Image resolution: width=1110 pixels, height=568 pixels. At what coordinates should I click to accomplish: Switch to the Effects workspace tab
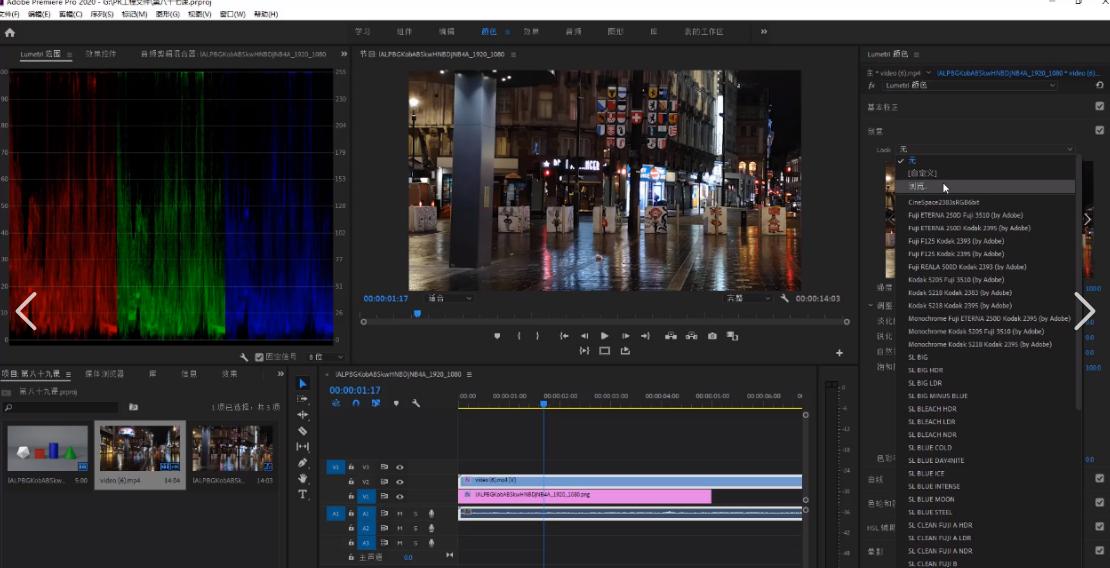(531, 32)
